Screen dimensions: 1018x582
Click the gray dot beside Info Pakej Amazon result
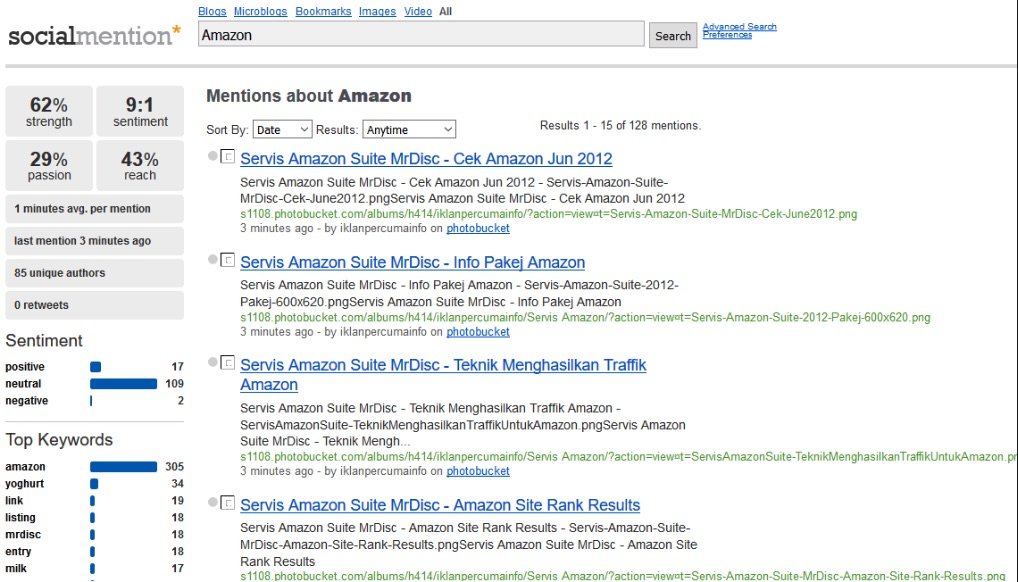click(x=212, y=260)
